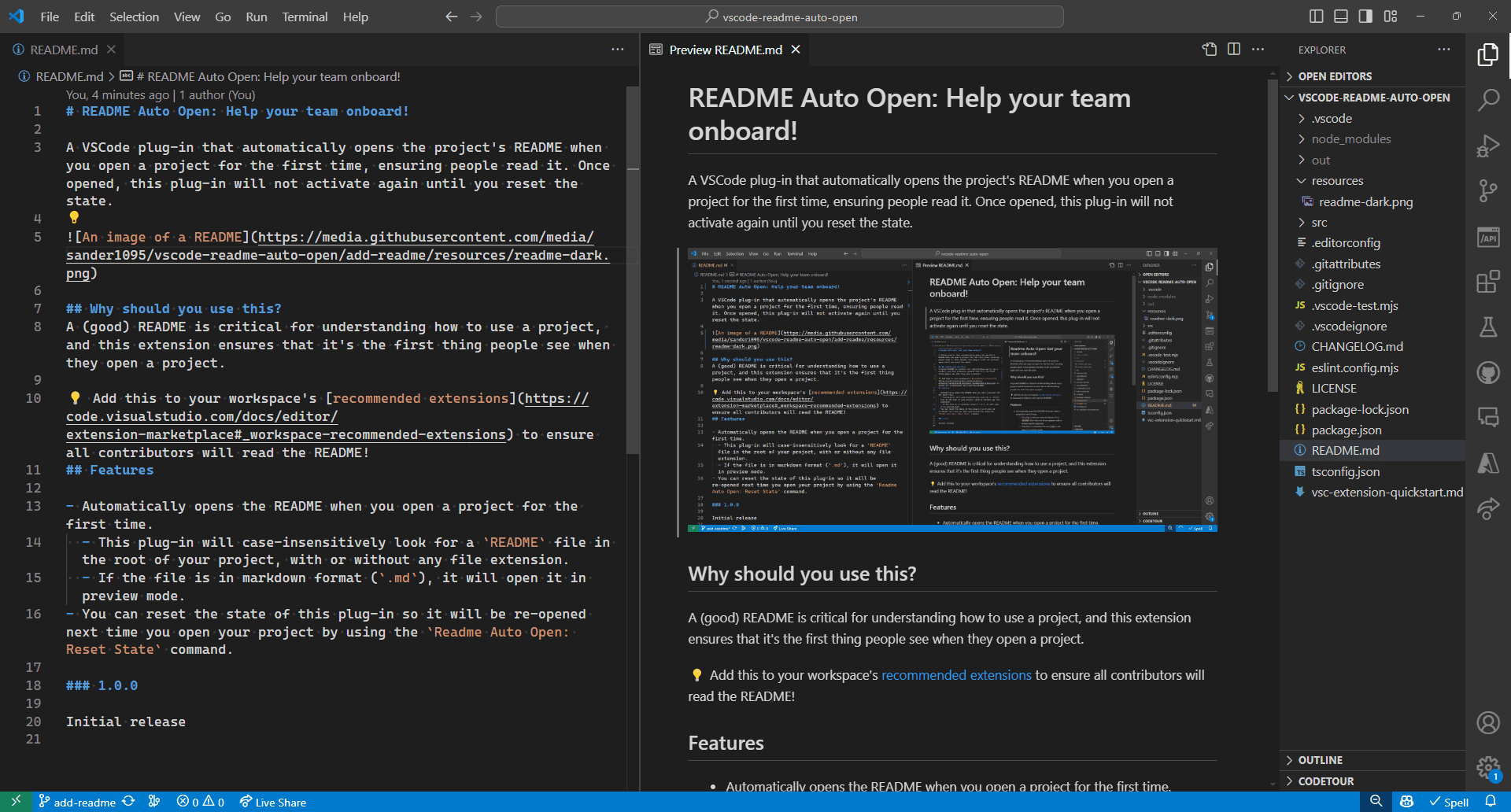Collapse the resources folder

tap(1337, 181)
